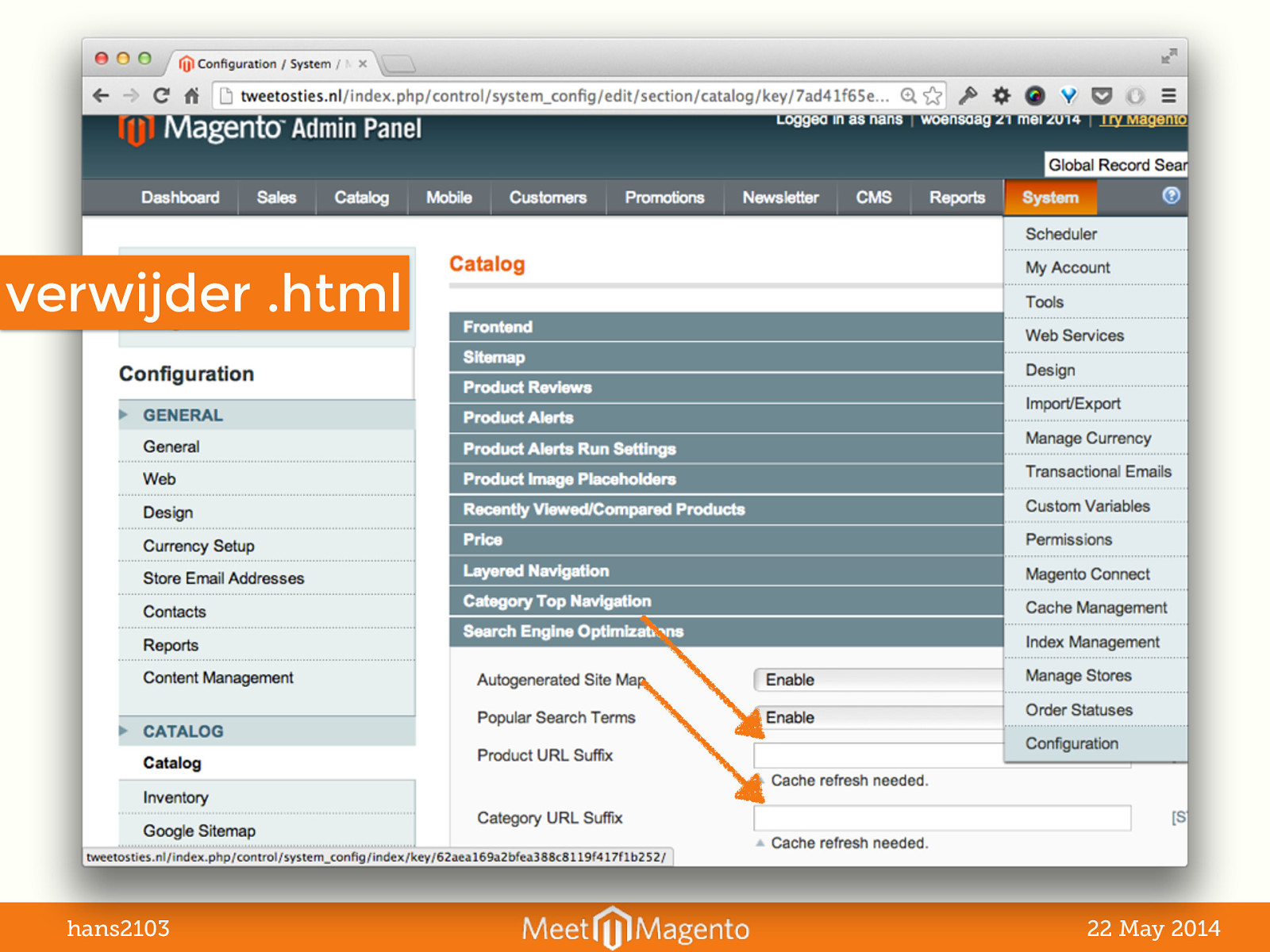The width and height of the screenshot is (1270, 952).
Task: Open the Customers menu
Action: click(x=548, y=198)
